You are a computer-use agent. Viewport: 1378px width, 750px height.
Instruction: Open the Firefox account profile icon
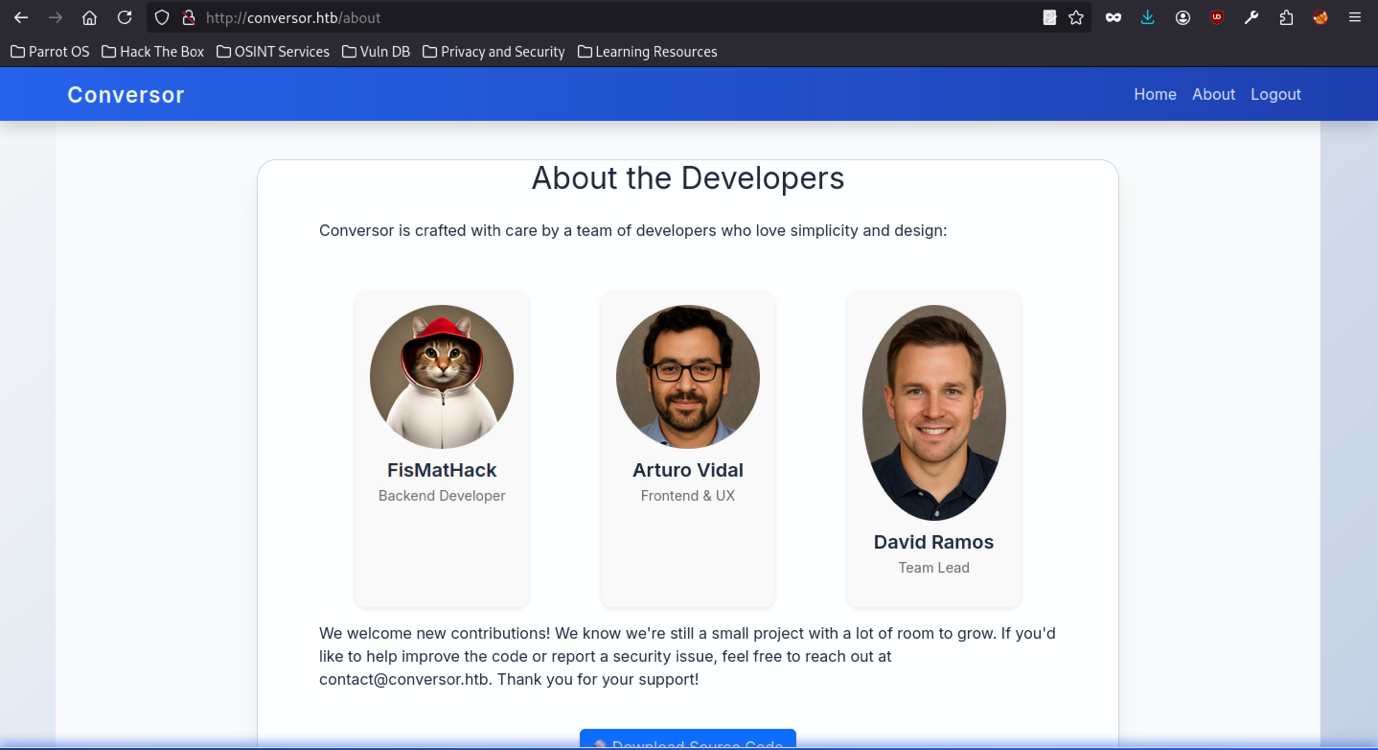[1183, 17]
